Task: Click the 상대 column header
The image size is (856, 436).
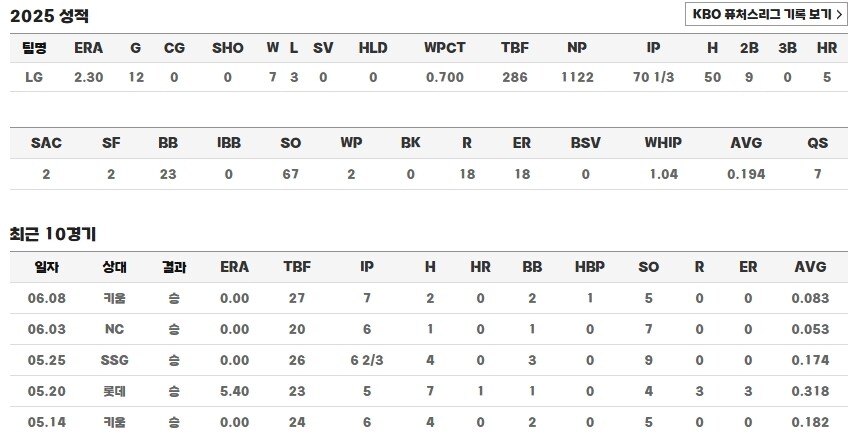Action: [114, 267]
